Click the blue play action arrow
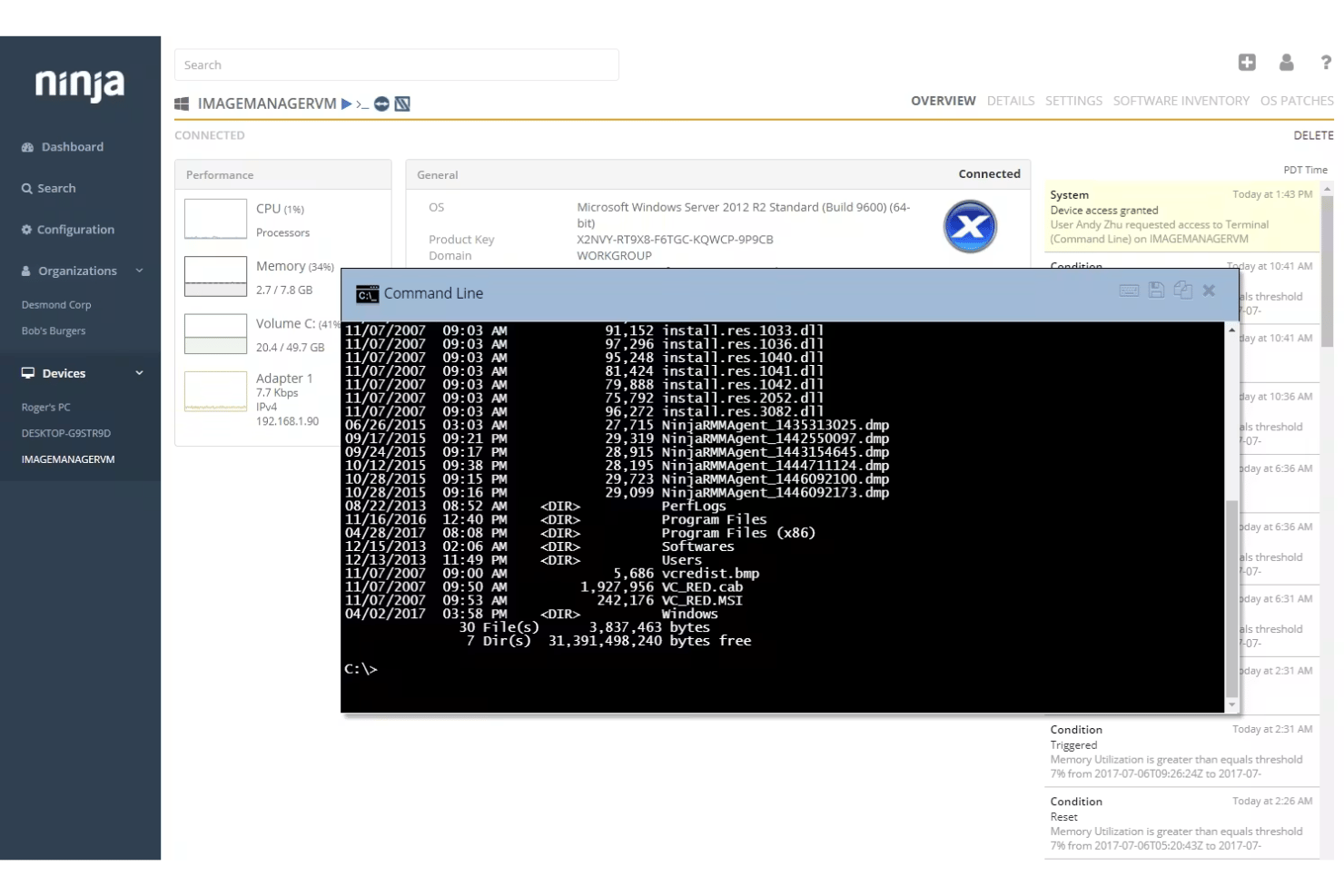1344x896 pixels. point(346,104)
